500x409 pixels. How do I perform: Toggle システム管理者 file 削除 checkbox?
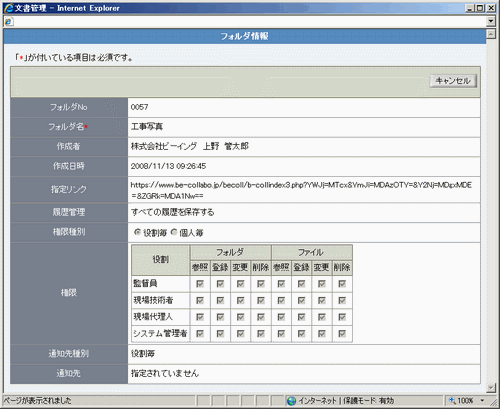342,333
